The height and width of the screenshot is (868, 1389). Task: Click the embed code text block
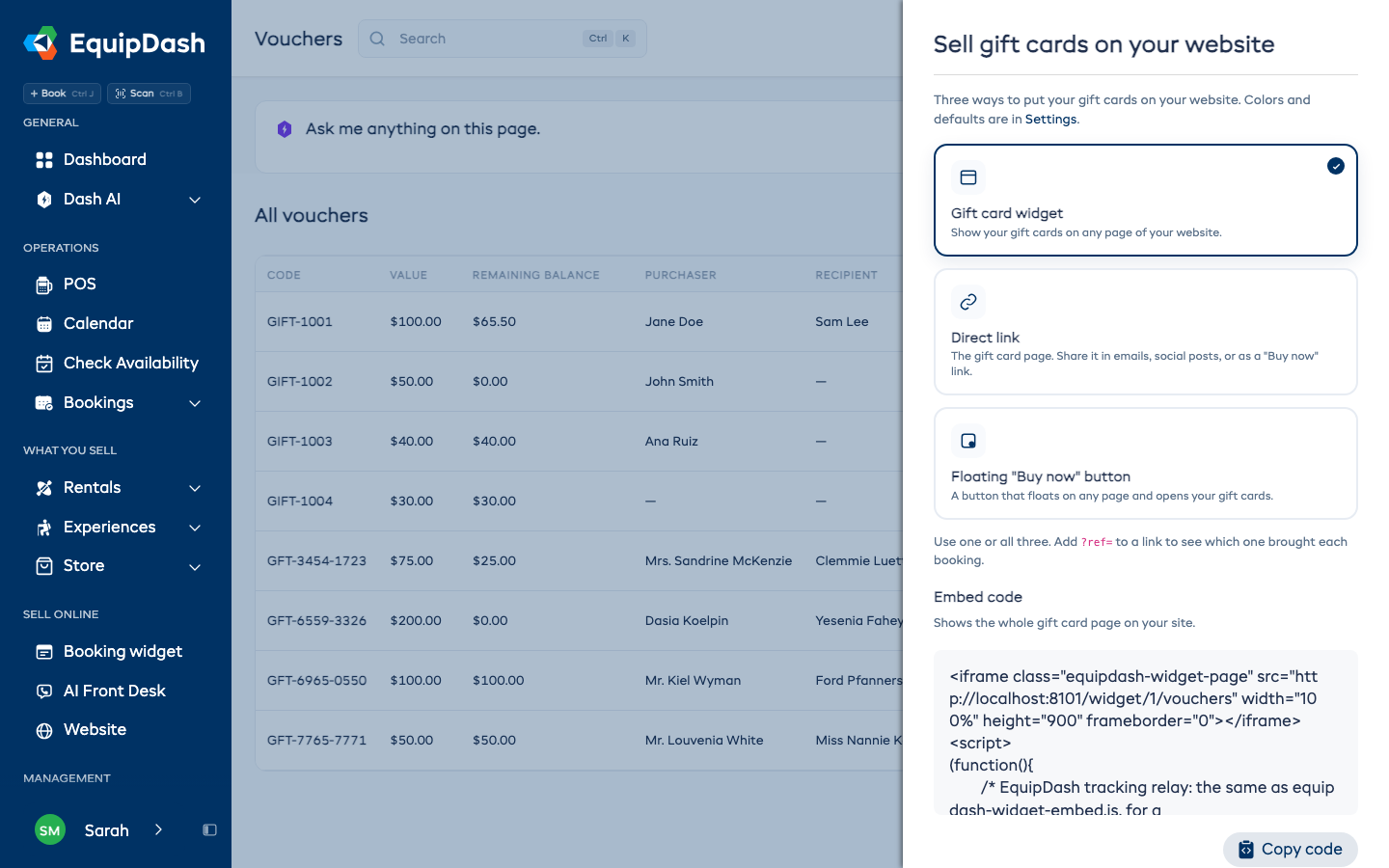click(x=1146, y=733)
